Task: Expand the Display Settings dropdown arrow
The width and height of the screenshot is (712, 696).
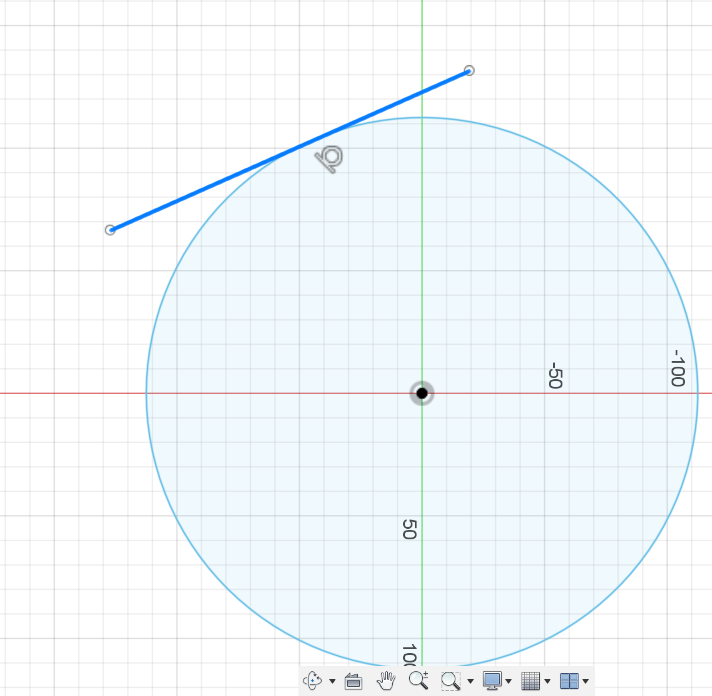Action: [x=508, y=682]
